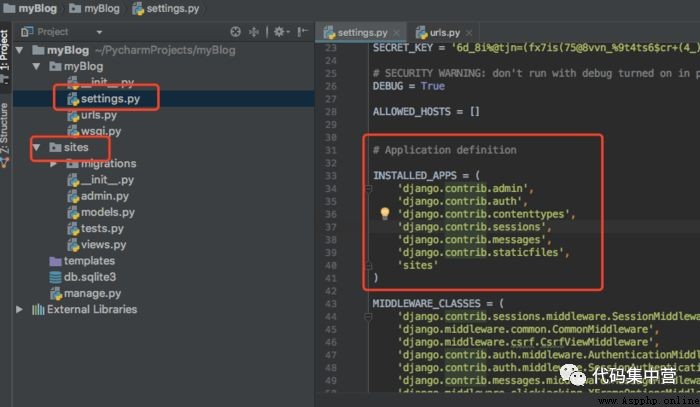
Task: Select the inner myBlog package folder
Action: 76,66
